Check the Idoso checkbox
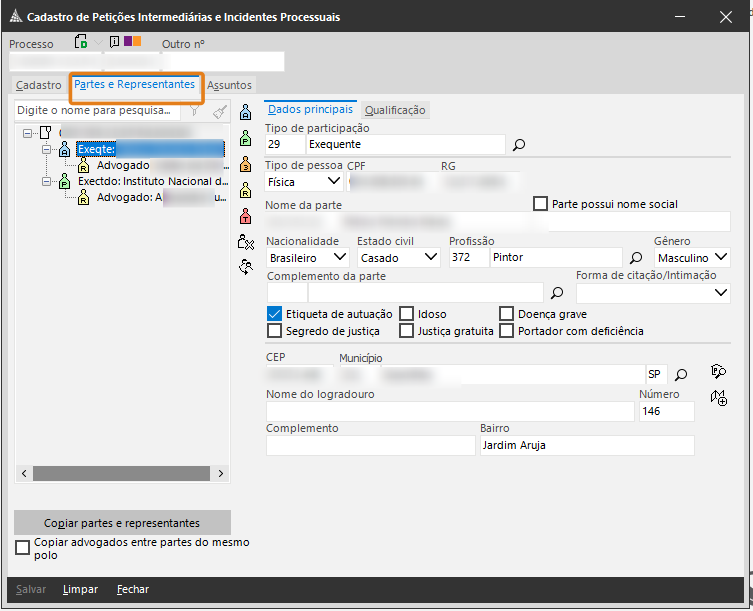Viewport: 753px width, 611px height. point(406,314)
